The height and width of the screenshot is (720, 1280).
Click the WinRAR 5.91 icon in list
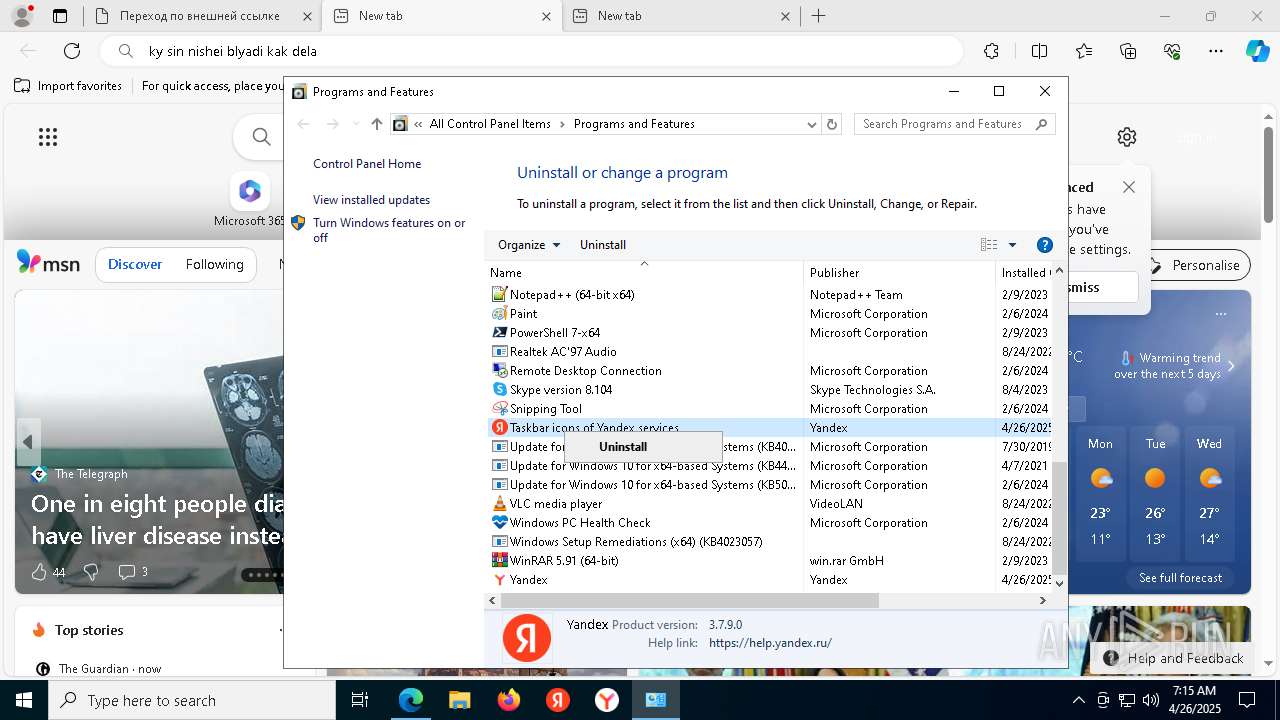point(500,560)
